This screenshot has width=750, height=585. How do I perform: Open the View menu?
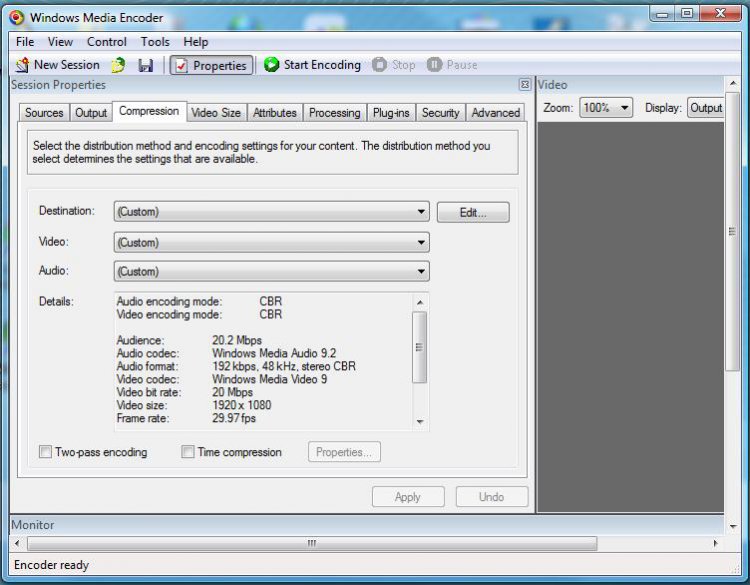pyautogui.click(x=60, y=42)
